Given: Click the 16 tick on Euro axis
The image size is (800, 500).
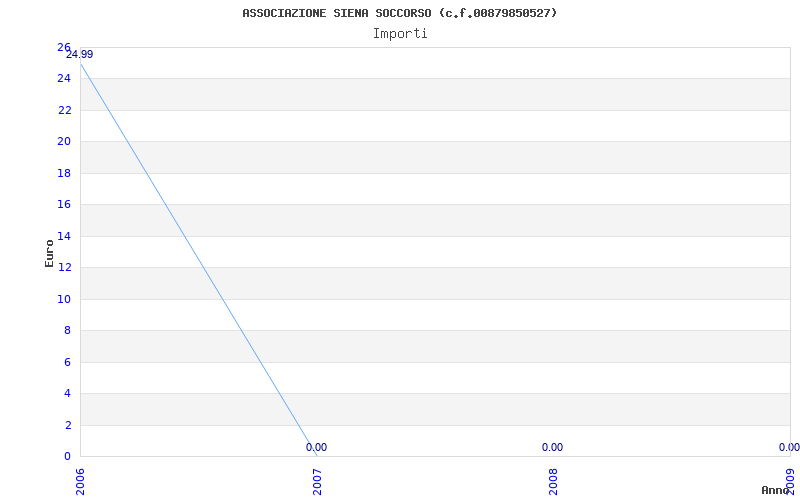Looking at the screenshot, I should click(x=64, y=205).
